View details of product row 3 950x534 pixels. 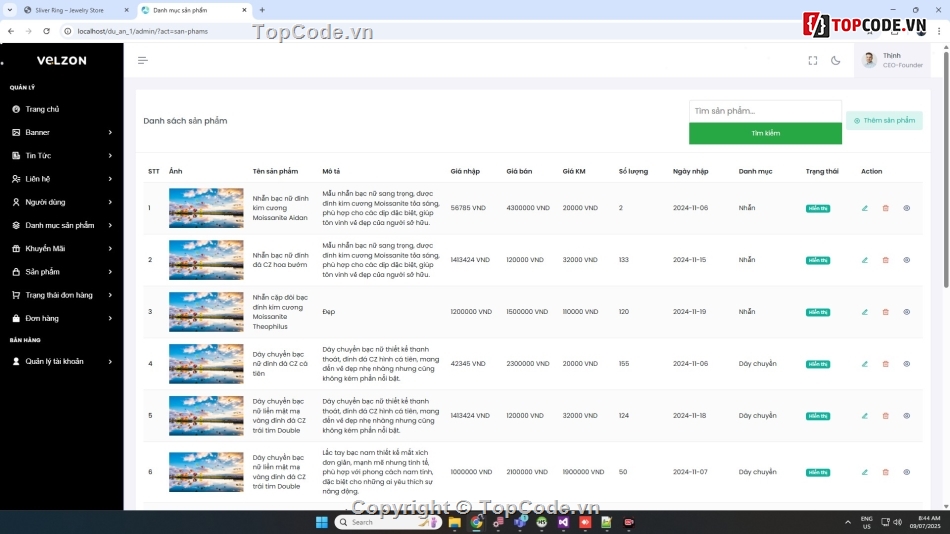(x=906, y=312)
